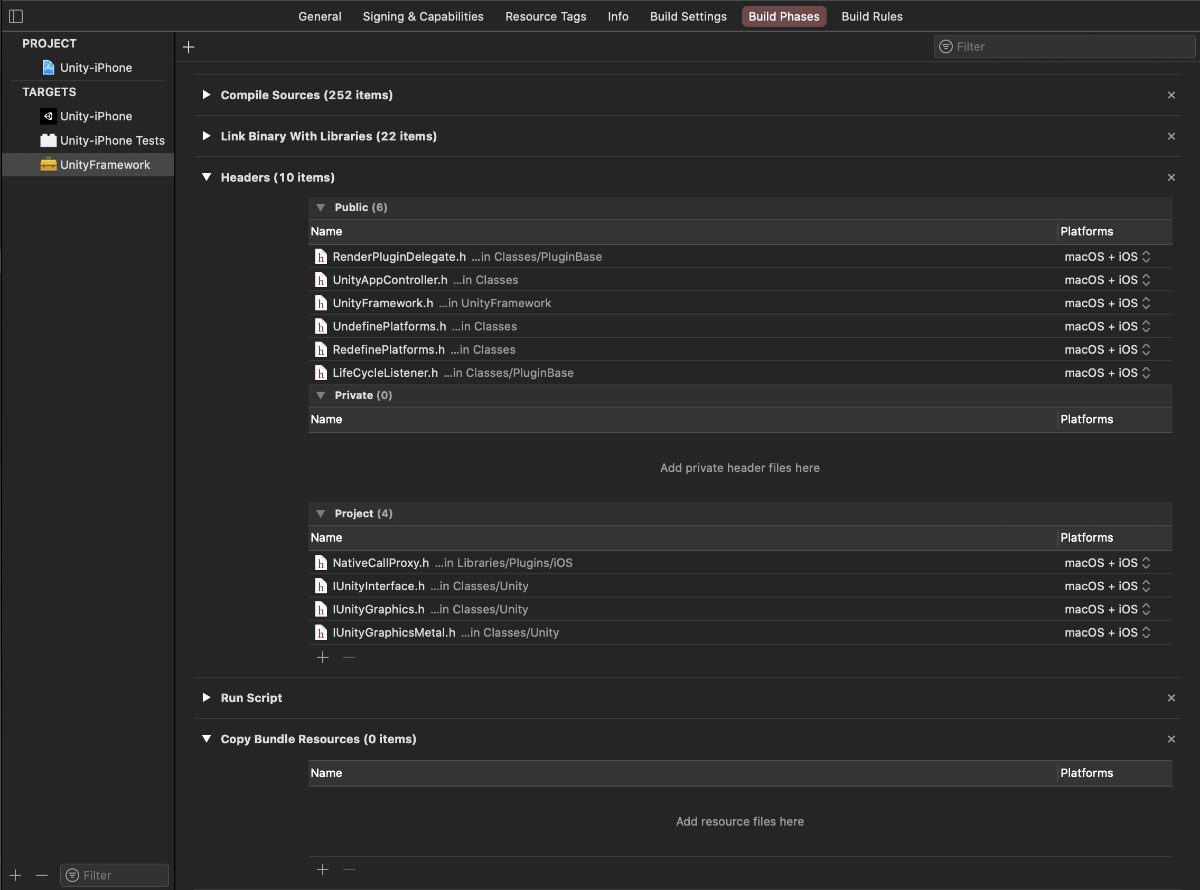Open the General tab
This screenshot has width=1200, height=890.
pos(320,17)
